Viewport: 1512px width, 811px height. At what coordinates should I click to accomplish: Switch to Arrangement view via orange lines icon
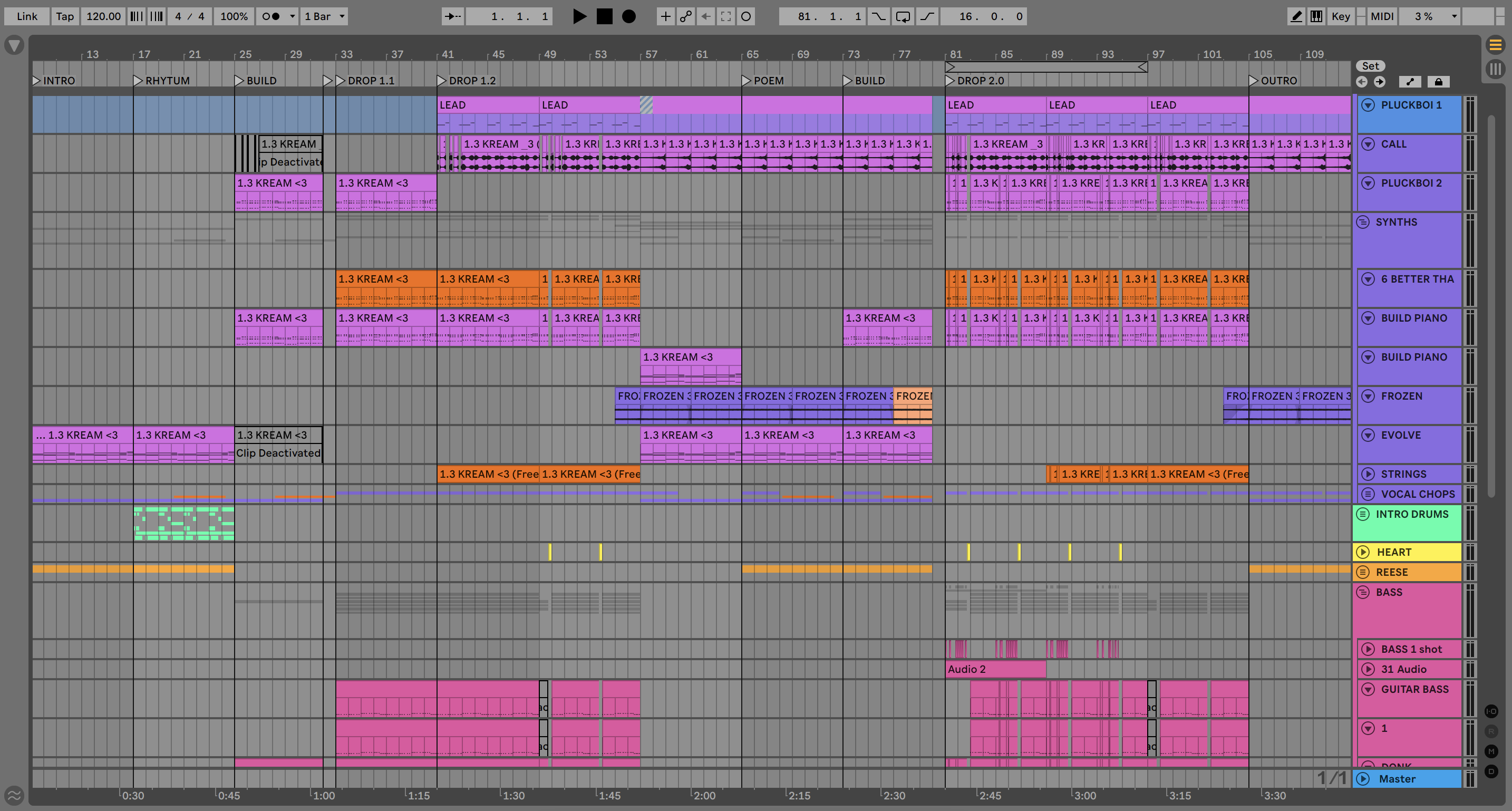pyautogui.click(x=1496, y=45)
